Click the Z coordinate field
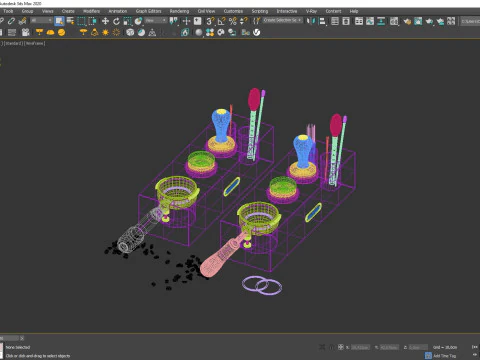The width and height of the screenshot is (480, 360). click(418, 347)
